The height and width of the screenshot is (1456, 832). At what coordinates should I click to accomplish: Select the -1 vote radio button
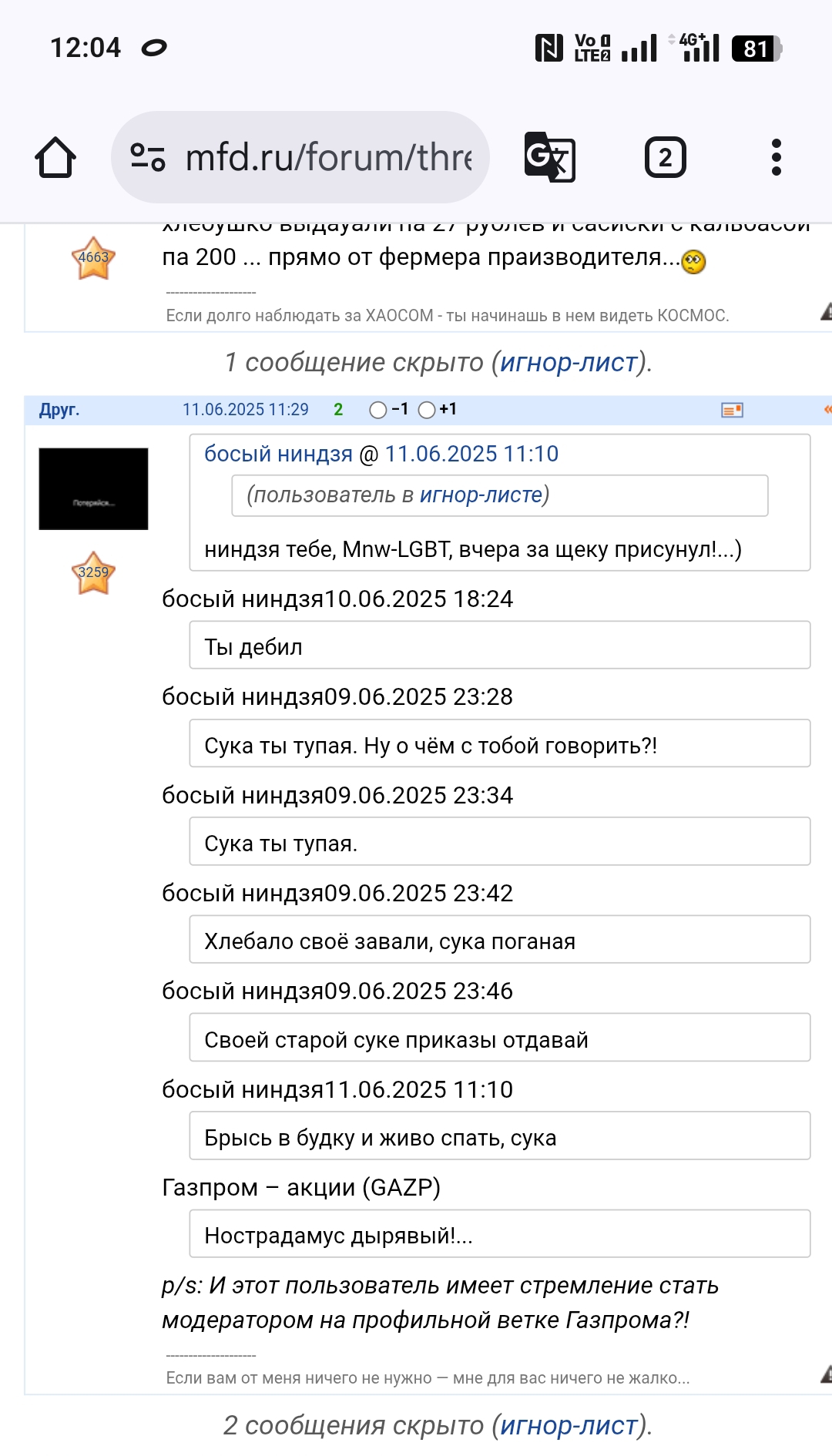coord(377,410)
